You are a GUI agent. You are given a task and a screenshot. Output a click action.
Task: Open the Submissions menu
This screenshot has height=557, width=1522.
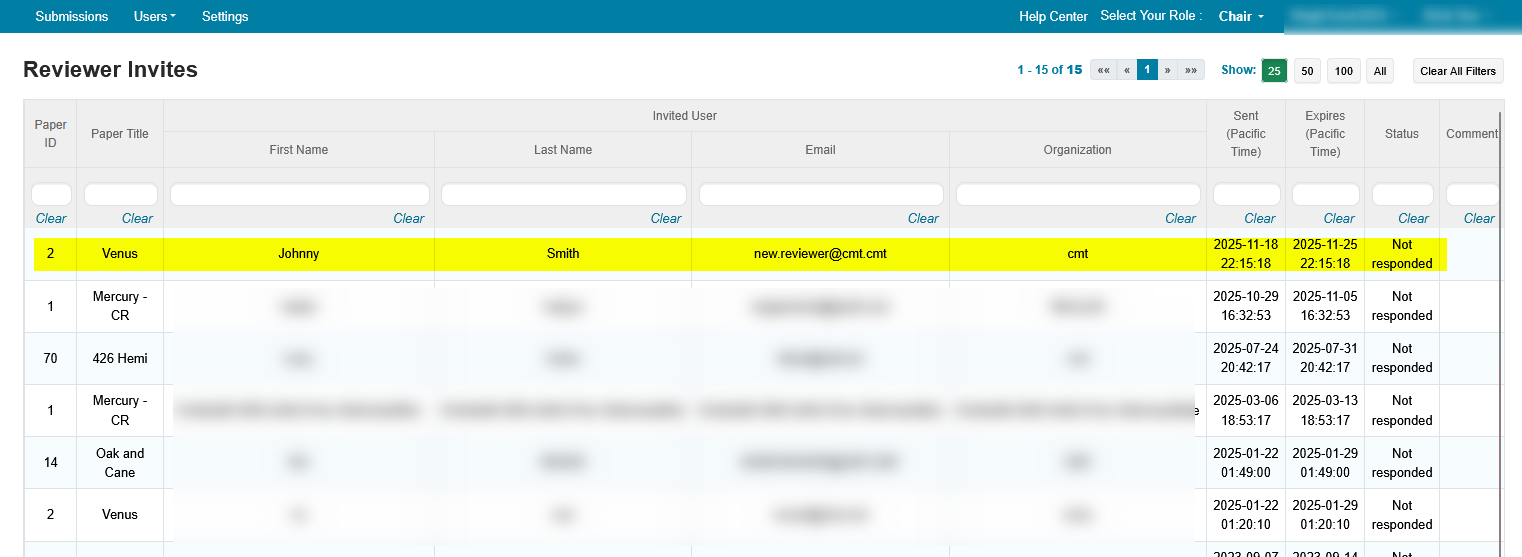(x=71, y=16)
